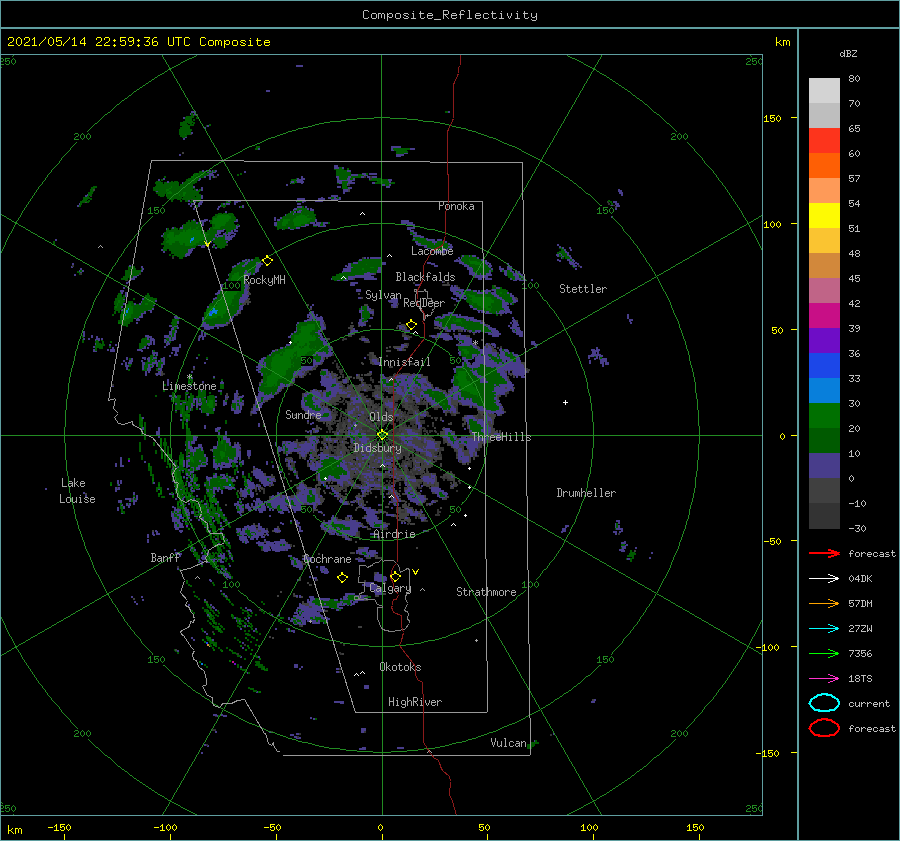Click the Sylvan label
This screenshot has height=841, width=900.
383,295
